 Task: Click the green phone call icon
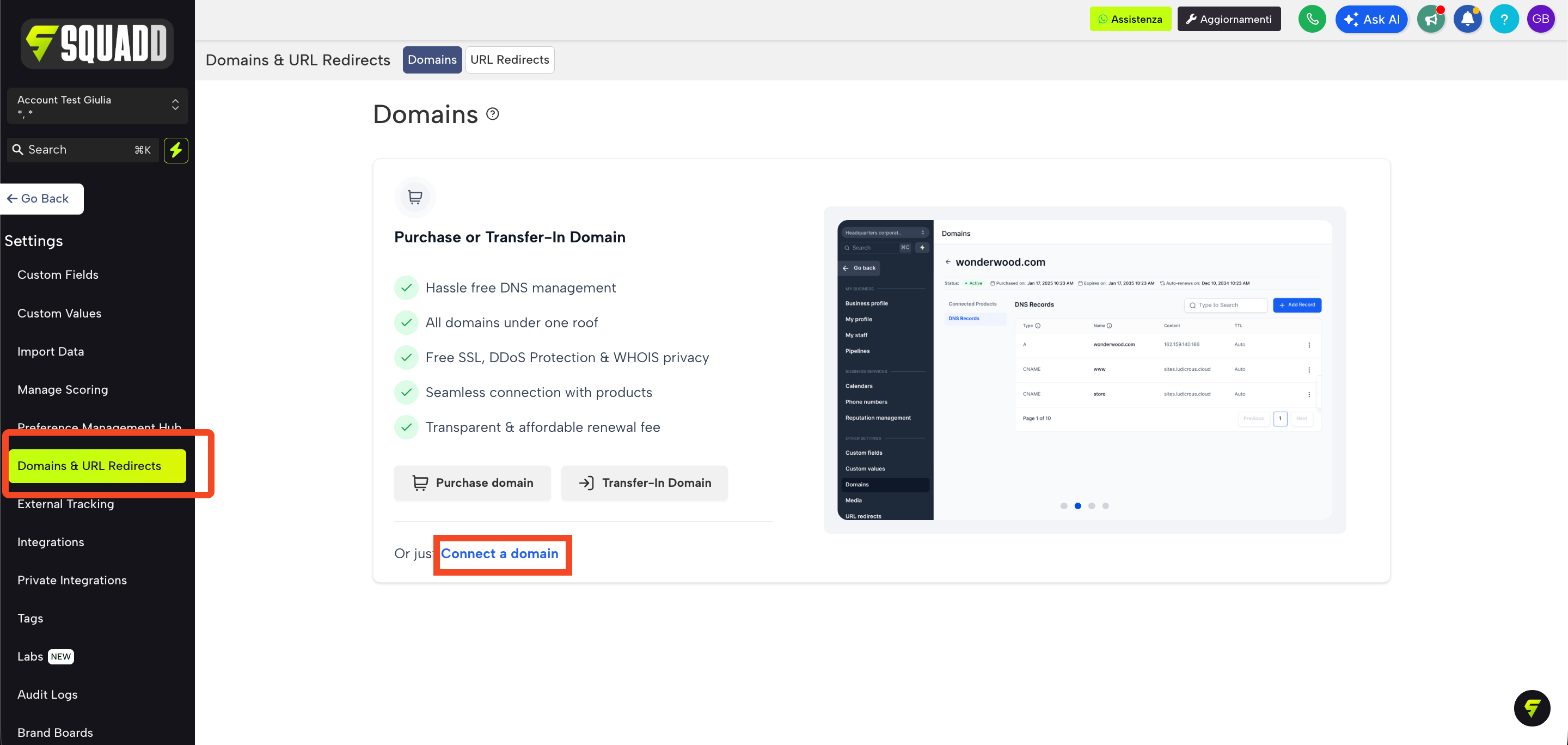(1312, 19)
